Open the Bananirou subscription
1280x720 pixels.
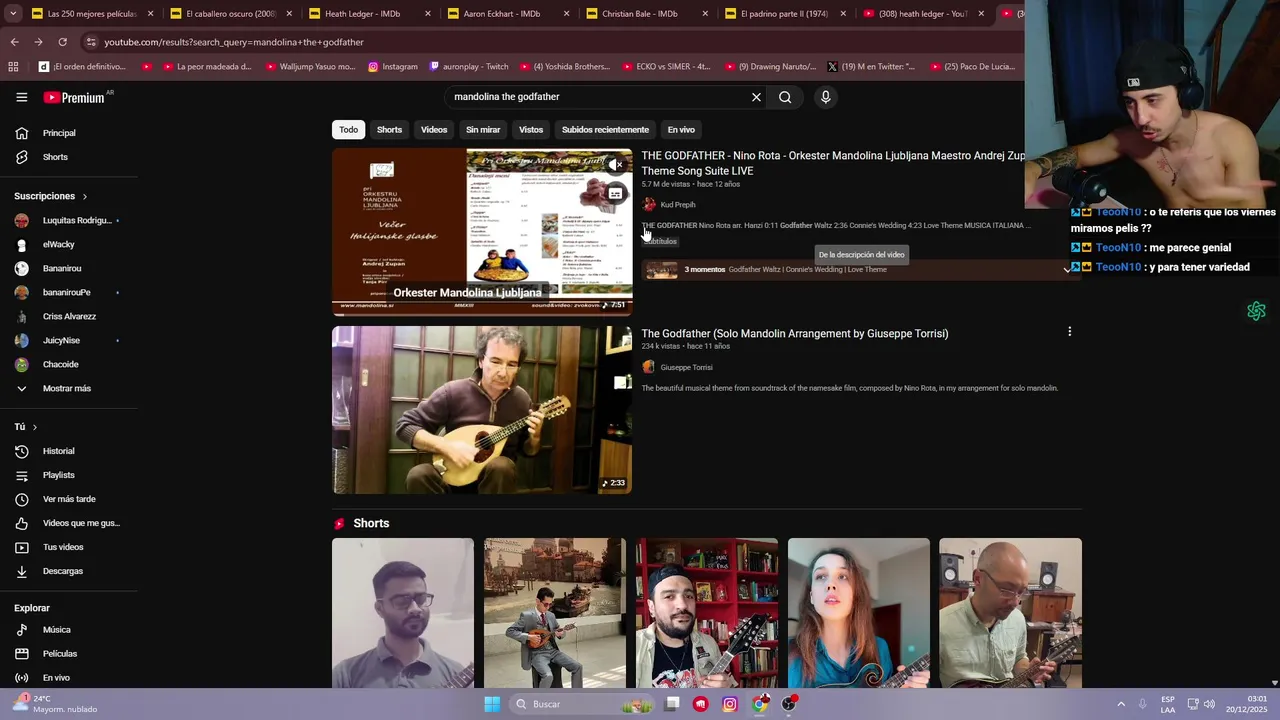tap(62, 268)
